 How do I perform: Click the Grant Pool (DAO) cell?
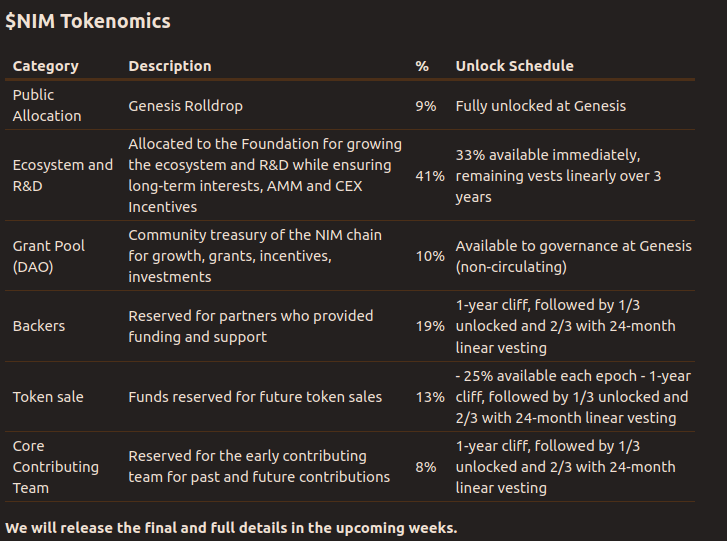(48, 256)
